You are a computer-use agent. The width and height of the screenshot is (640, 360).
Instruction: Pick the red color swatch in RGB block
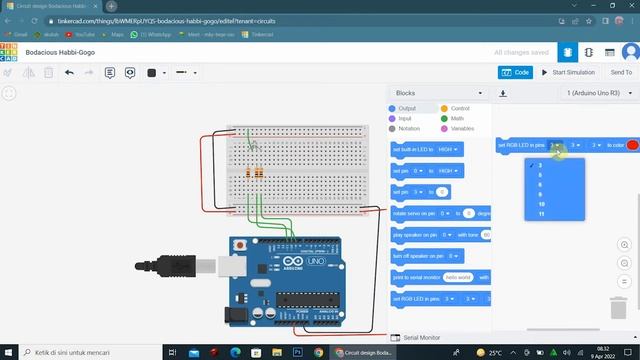[633, 145]
